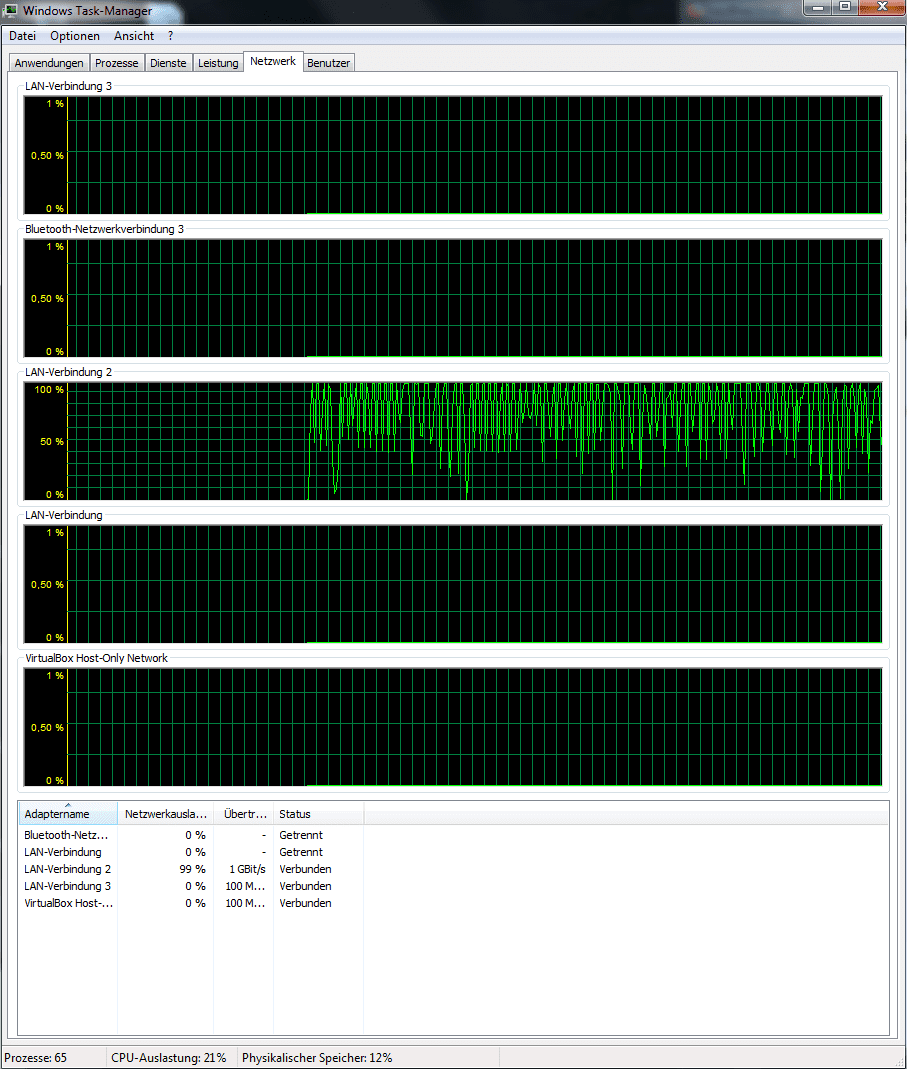Click Verbunden status of LAN-Verbindung 2
This screenshot has height=1069, width=907.
coord(305,869)
